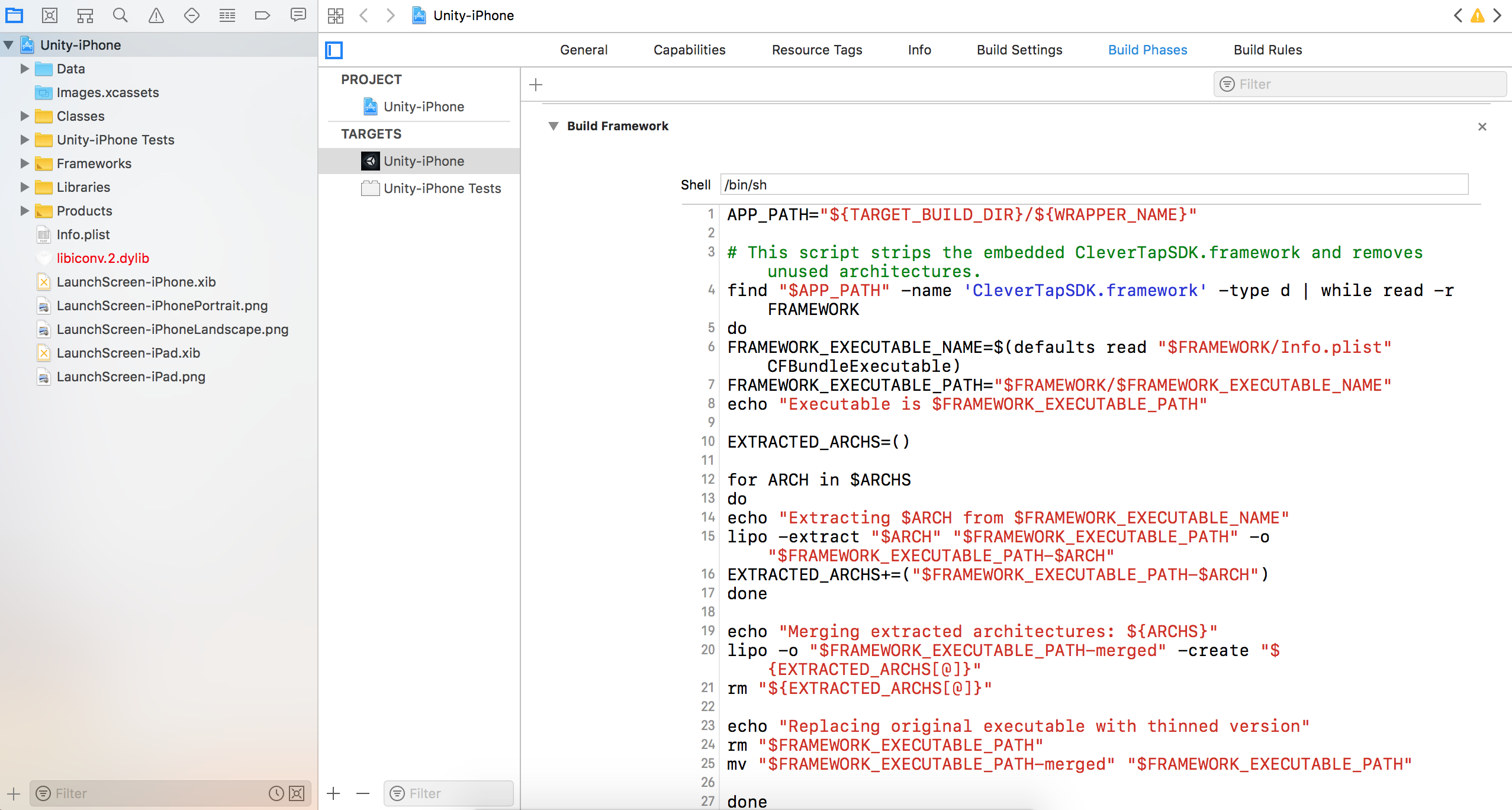Viewport: 1512px width, 810px height.
Task: Jump to previous issue arrow
Action: tap(1458, 15)
